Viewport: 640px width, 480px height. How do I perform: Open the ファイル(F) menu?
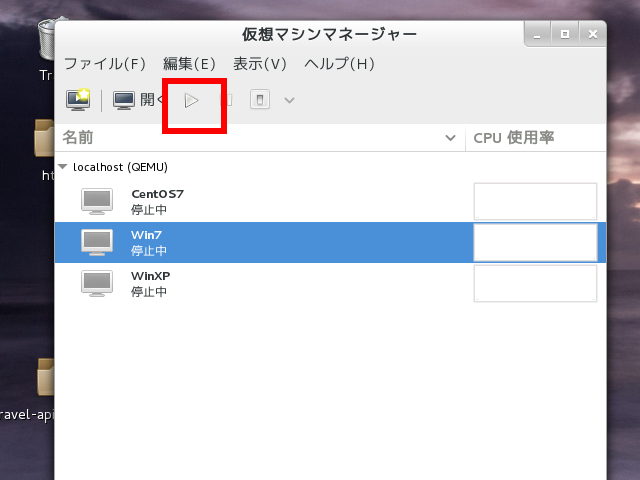(105, 64)
